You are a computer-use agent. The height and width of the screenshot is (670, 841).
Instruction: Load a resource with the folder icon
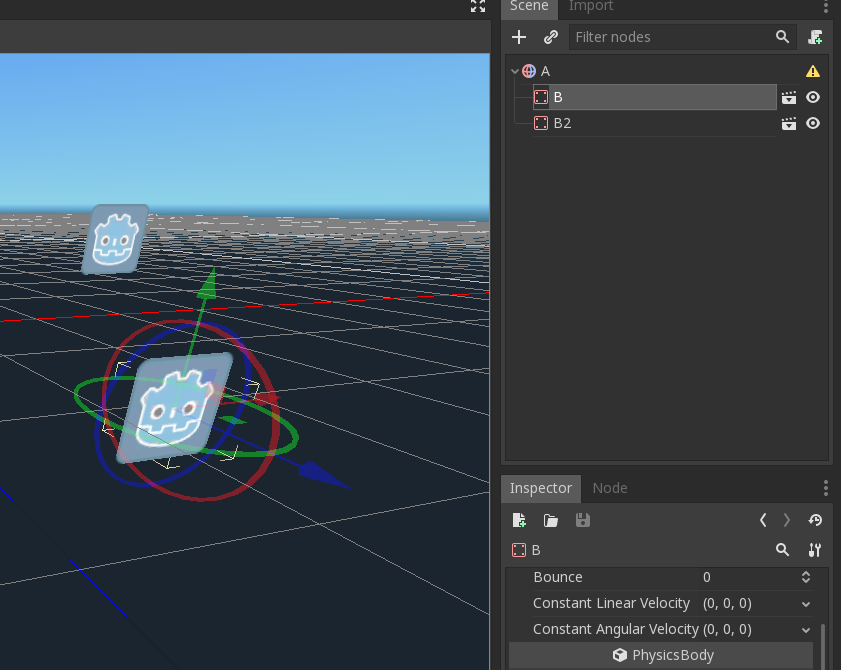(x=550, y=520)
